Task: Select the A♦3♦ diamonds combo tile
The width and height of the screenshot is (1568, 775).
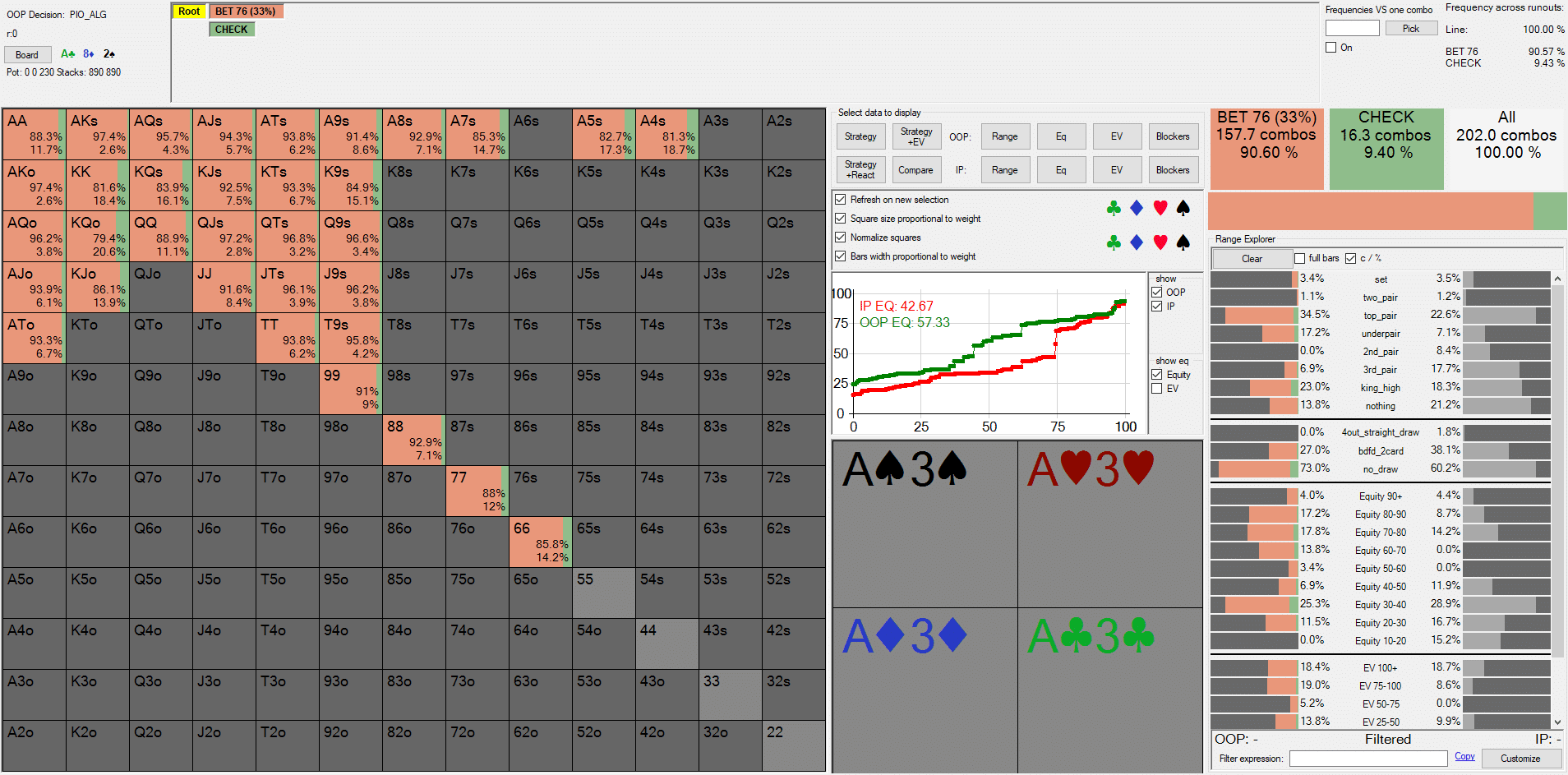Action: pos(925,689)
